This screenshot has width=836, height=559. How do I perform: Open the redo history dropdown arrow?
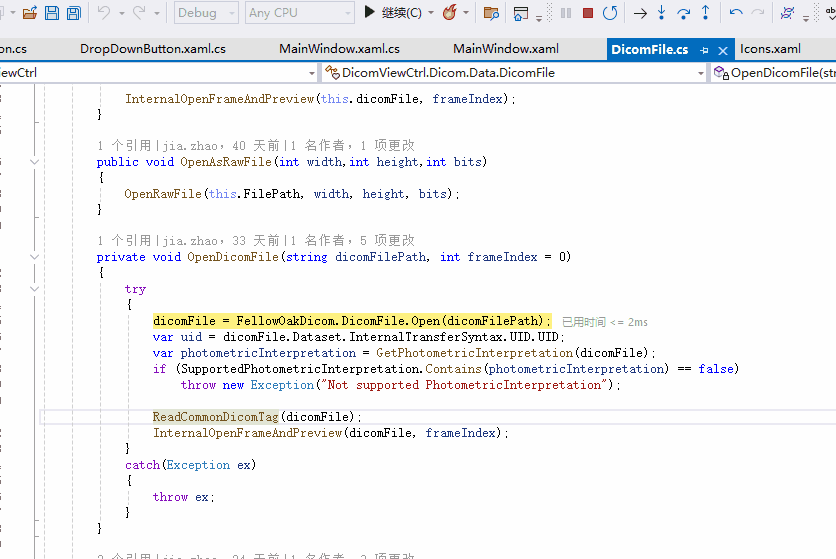point(157,13)
